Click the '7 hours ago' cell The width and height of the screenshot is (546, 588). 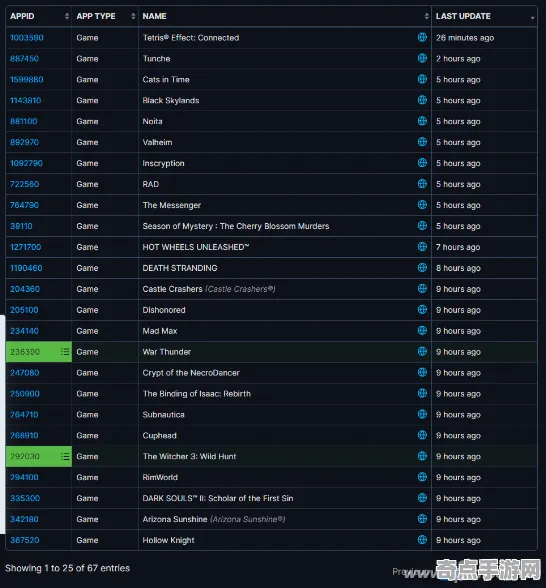(484, 247)
